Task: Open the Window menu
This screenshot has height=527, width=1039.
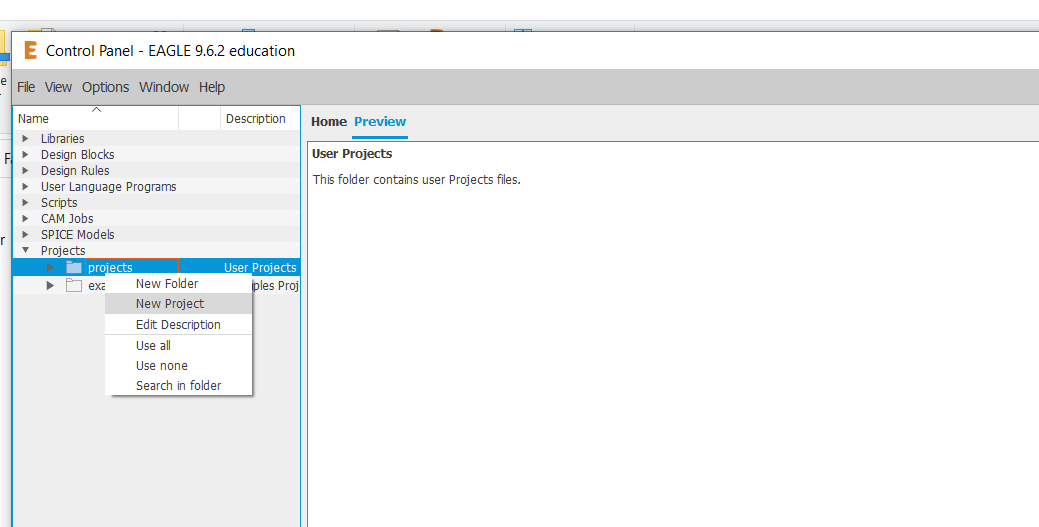Action: (164, 87)
